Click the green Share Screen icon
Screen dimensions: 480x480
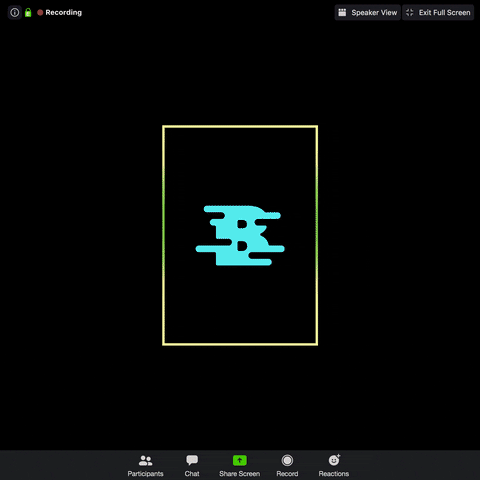click(x=240, y=460)
